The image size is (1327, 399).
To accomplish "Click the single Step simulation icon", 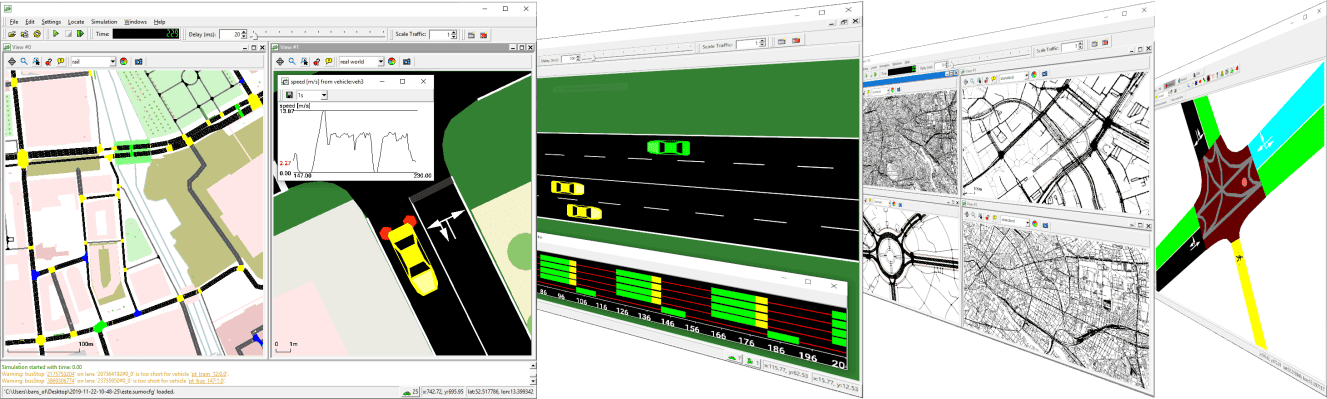I will 80,34.
